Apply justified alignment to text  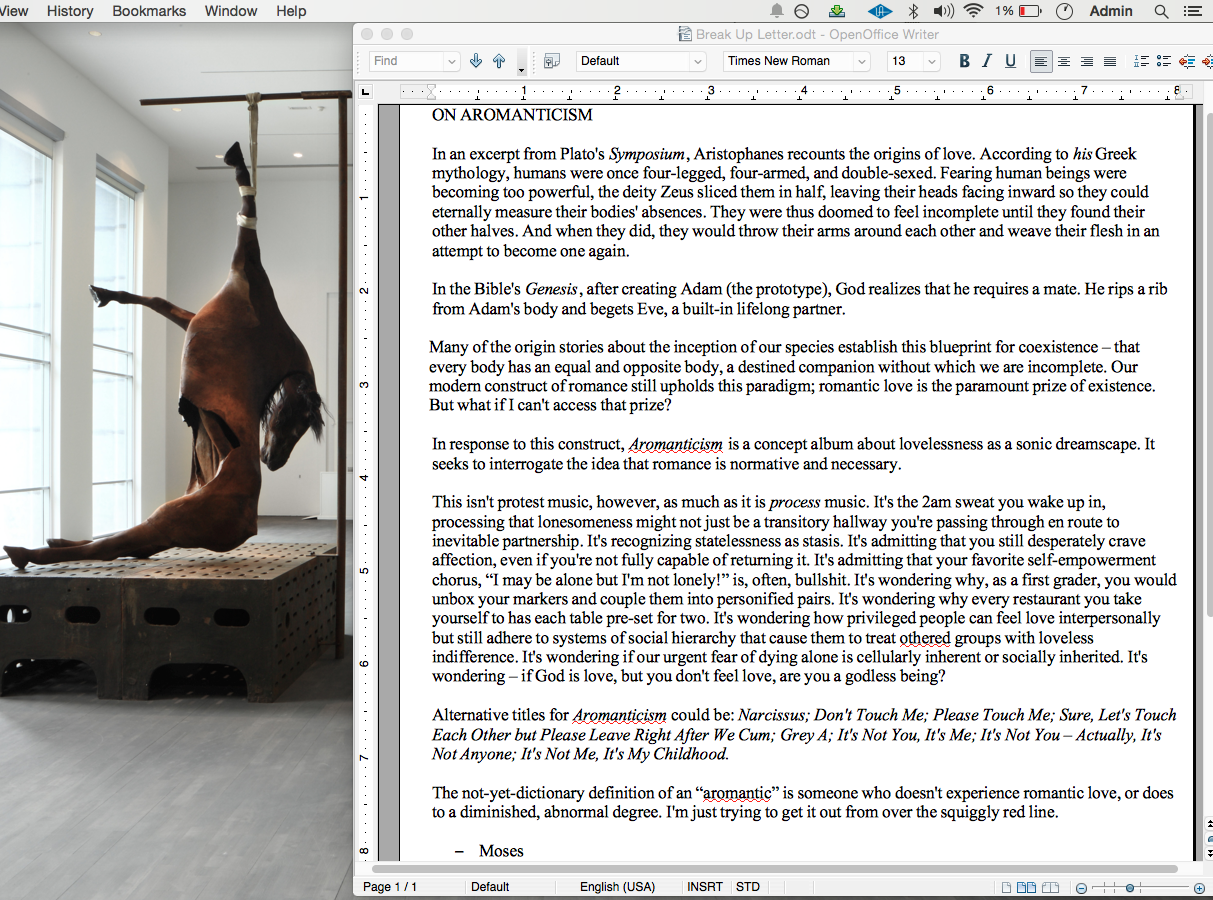point(1109,61)
